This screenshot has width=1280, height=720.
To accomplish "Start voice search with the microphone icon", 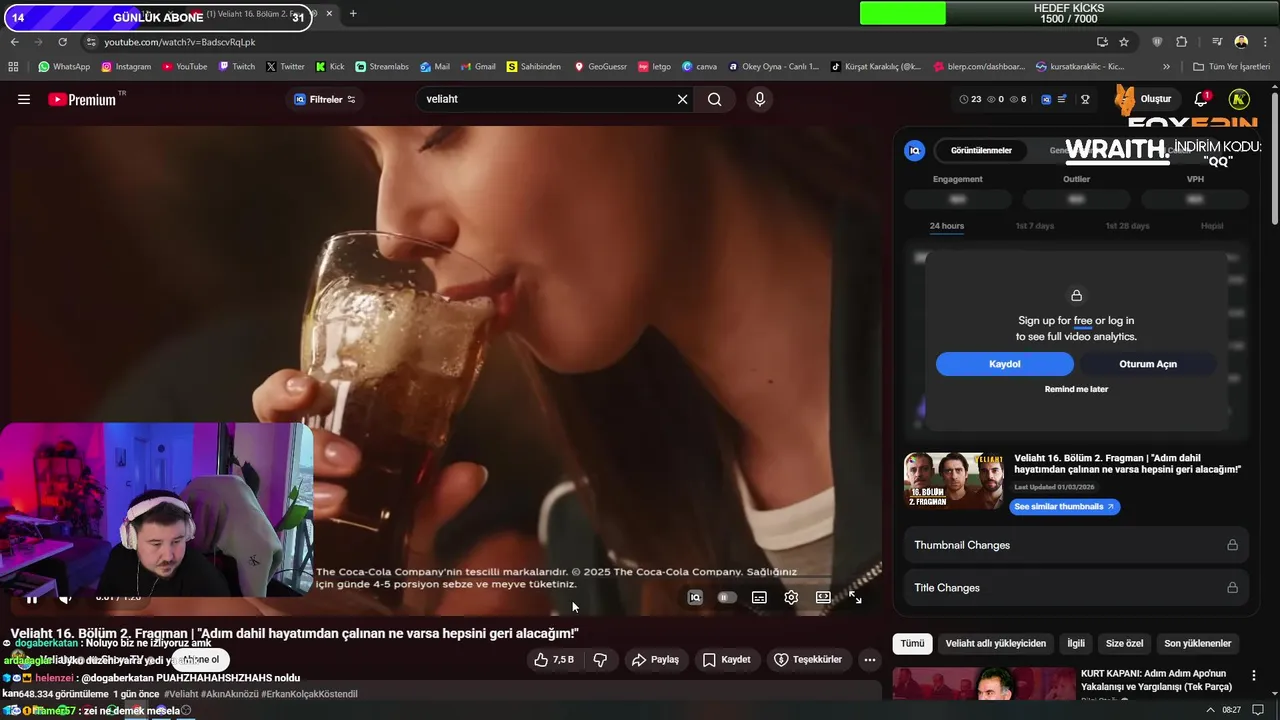I will coord(760,99).
